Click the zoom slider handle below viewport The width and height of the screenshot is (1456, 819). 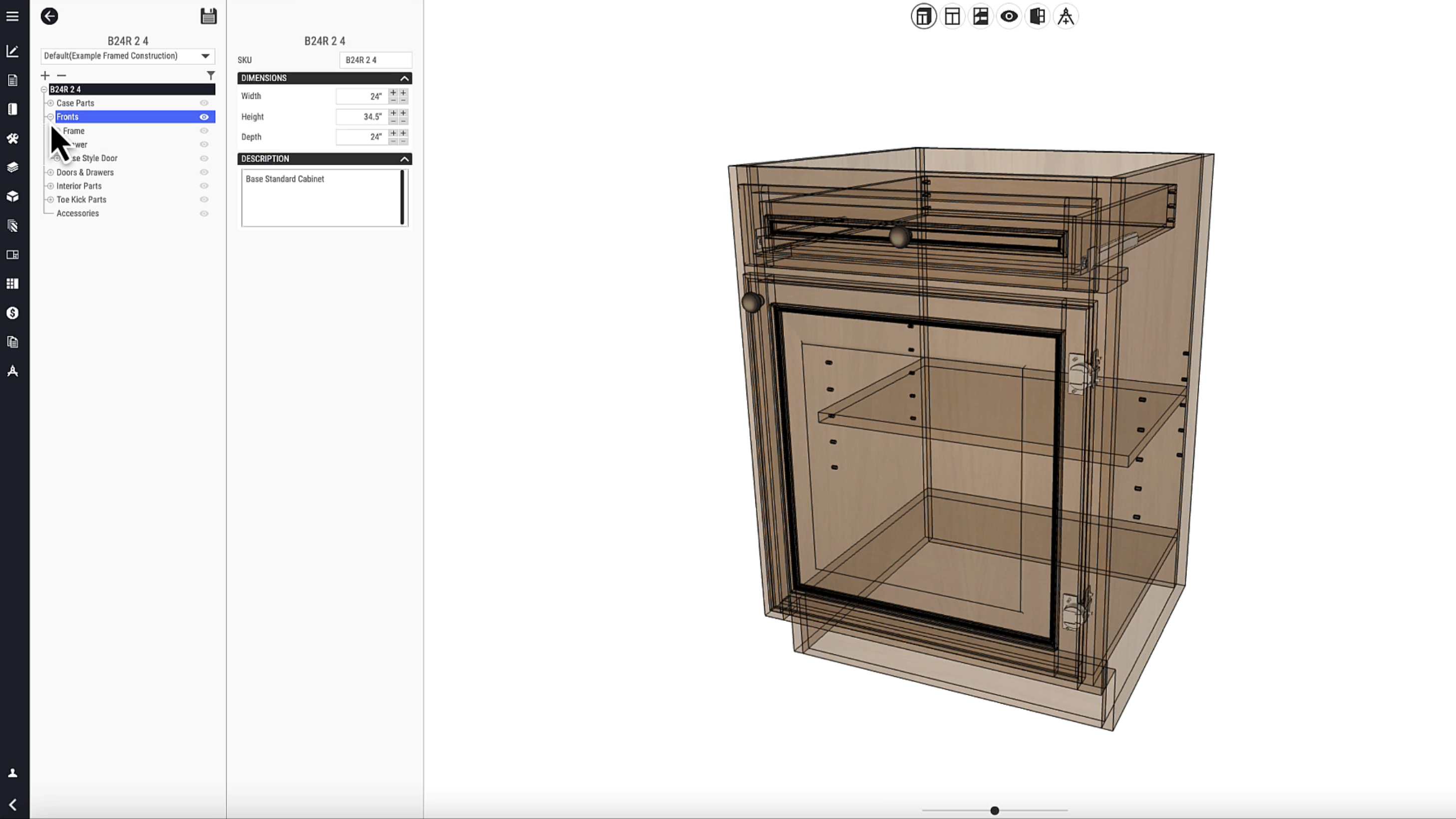(994, 811)
